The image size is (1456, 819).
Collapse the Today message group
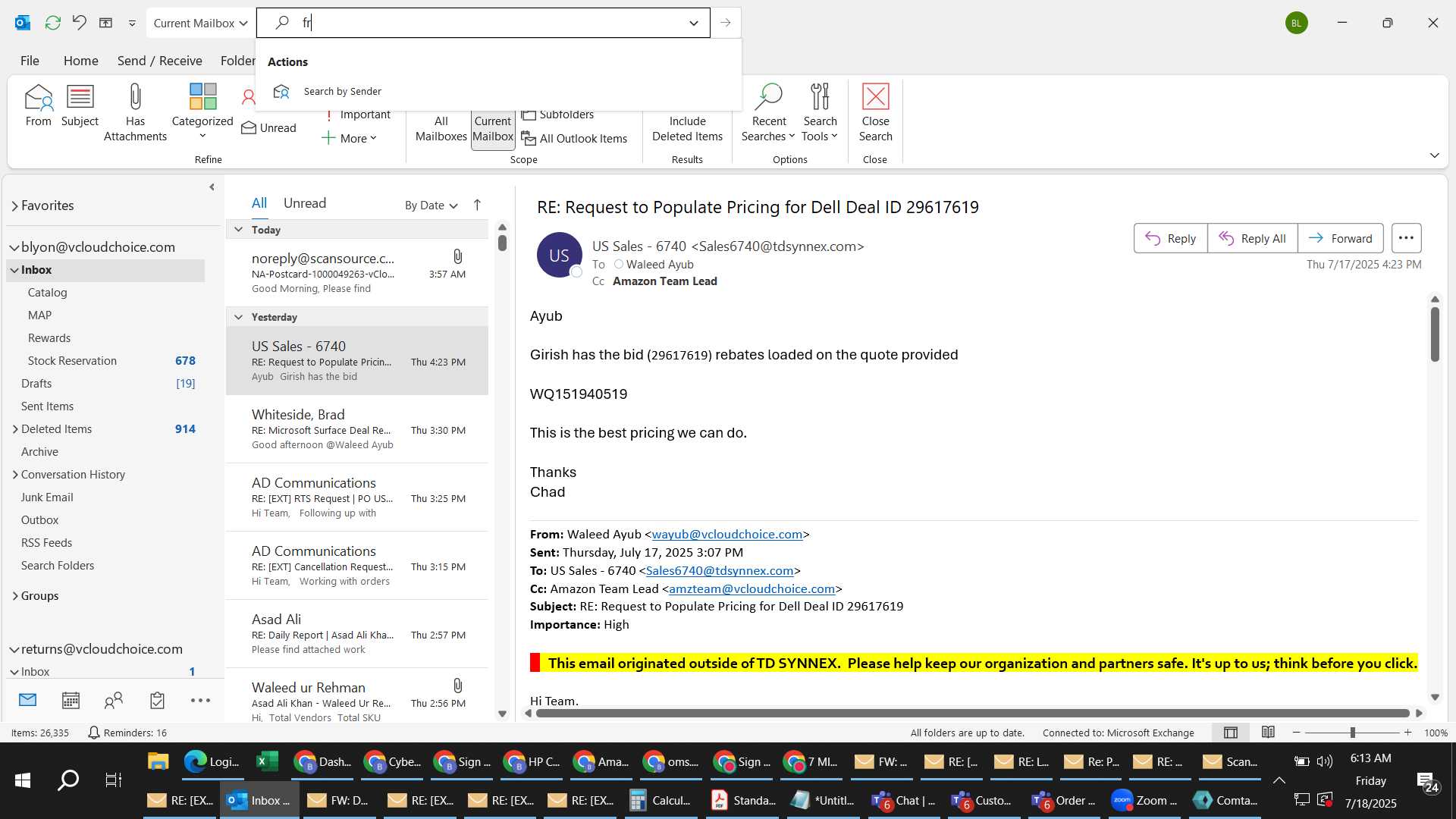click(x=238, y=230)
